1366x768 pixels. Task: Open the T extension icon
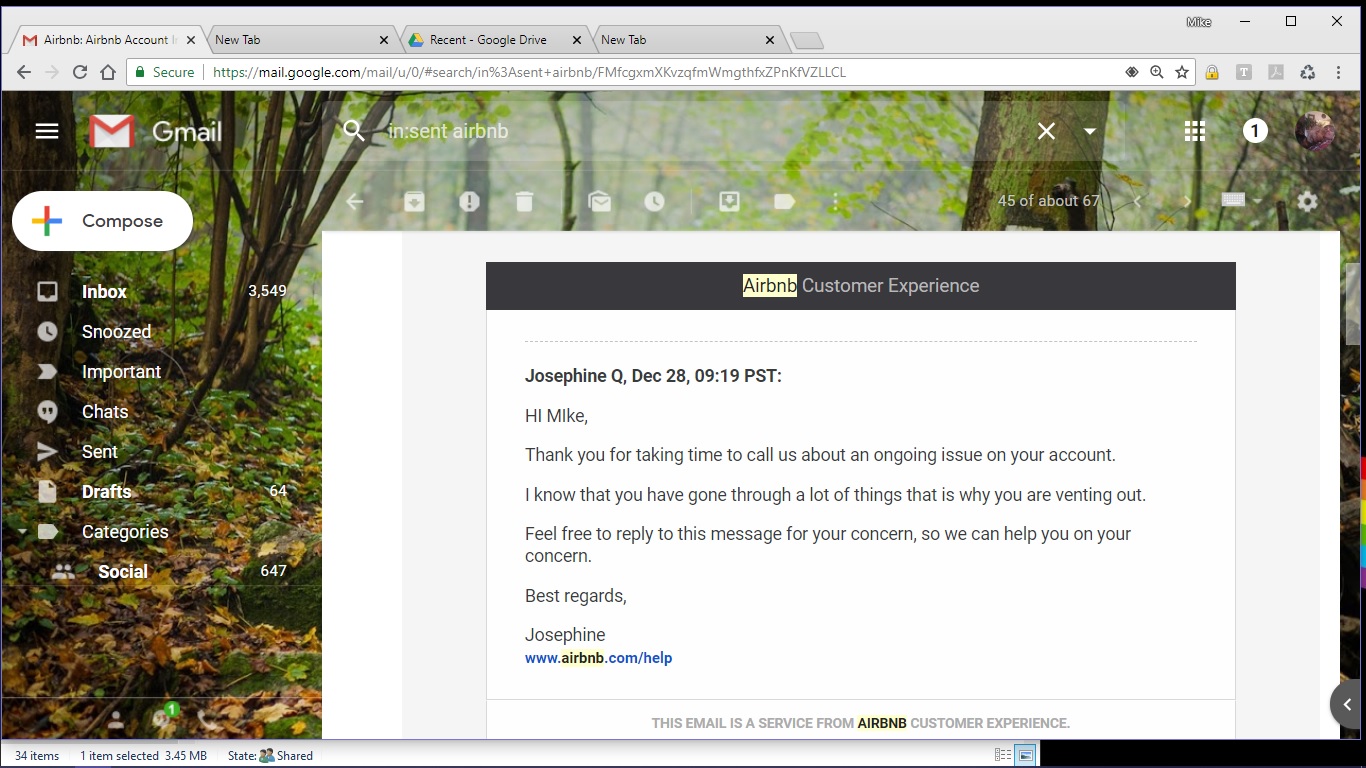click(1244, 72)
